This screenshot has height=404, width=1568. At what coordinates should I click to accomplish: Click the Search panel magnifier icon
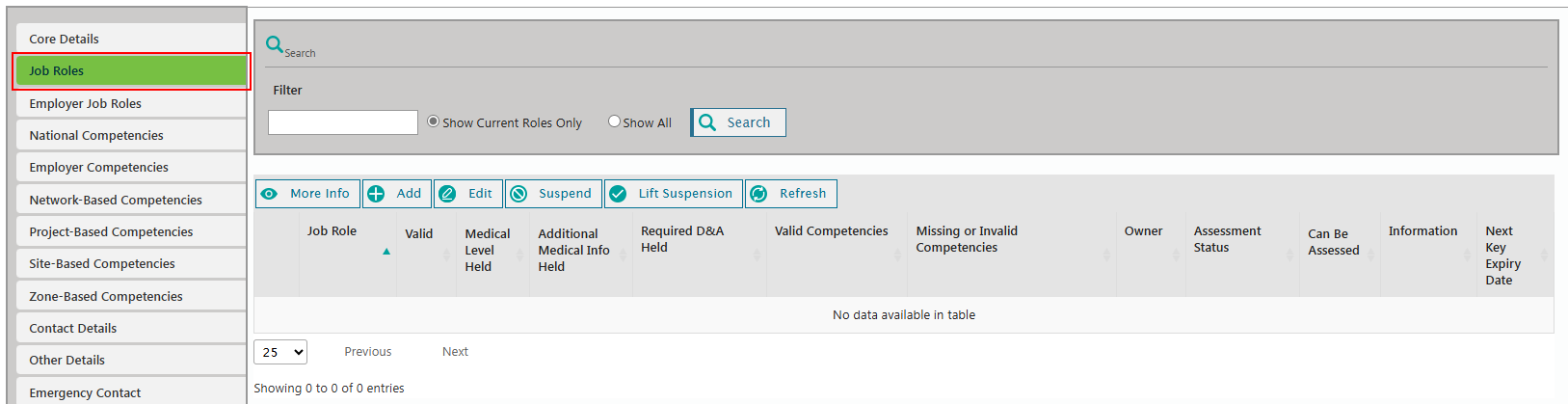pos(275,44)
